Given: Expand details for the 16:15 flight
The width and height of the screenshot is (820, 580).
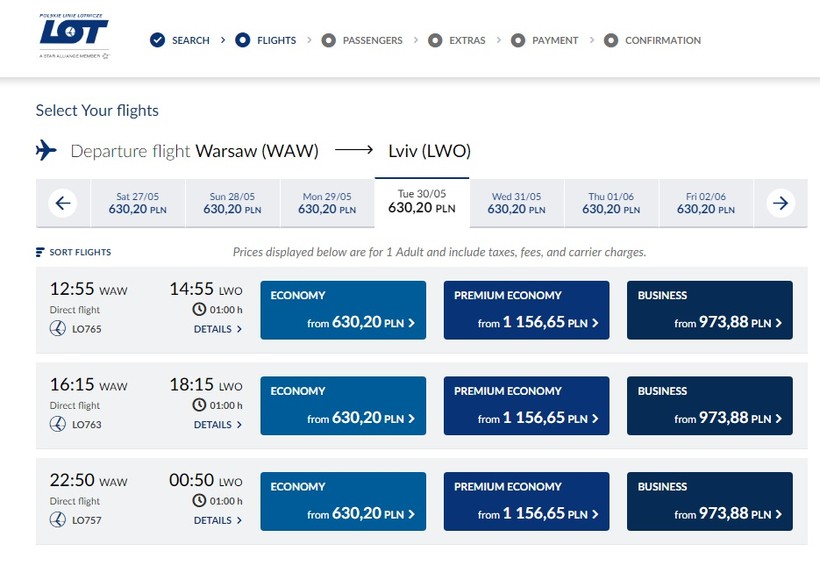Looking at the screenshot, I should point(217,425).
